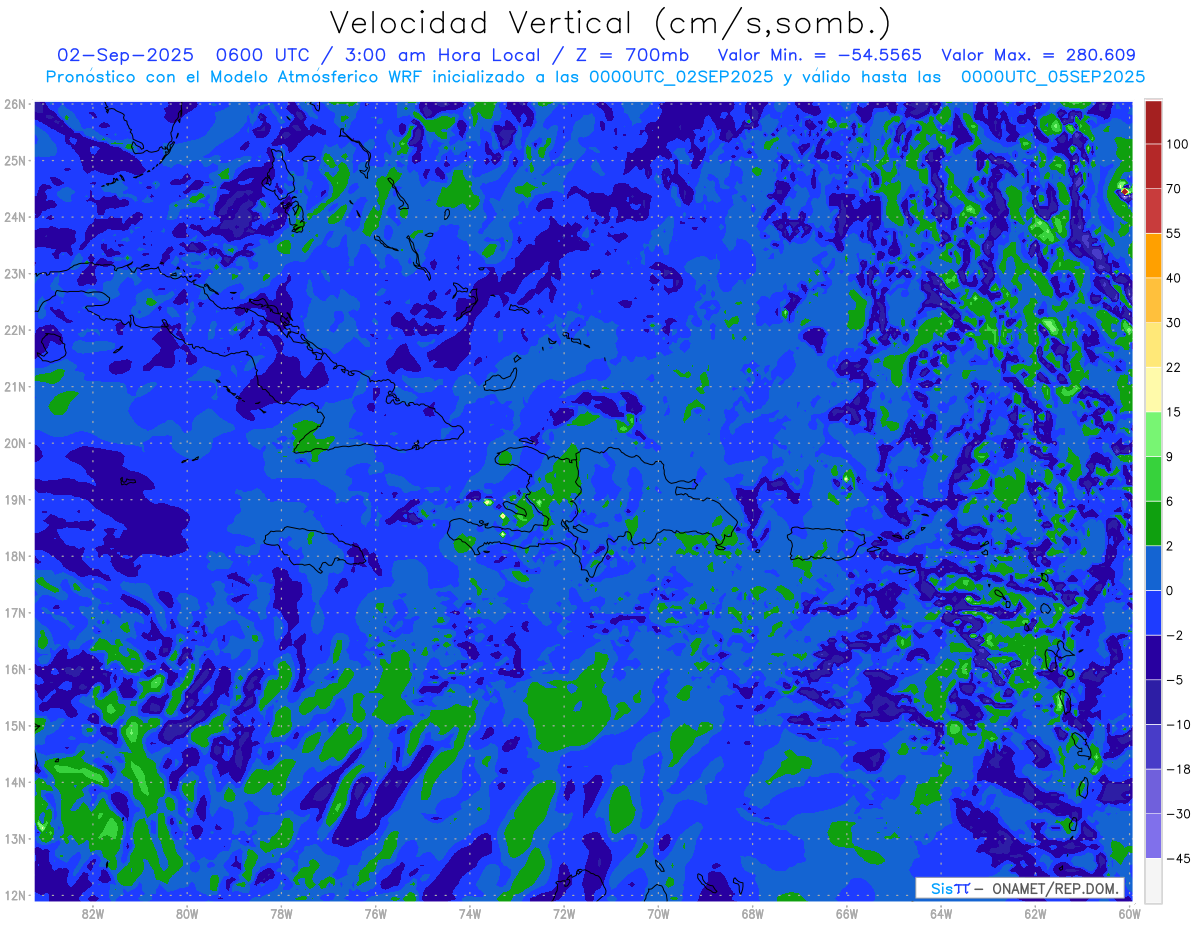Click the 24N latitude label

pyautogui.click(x=14, y=217)
